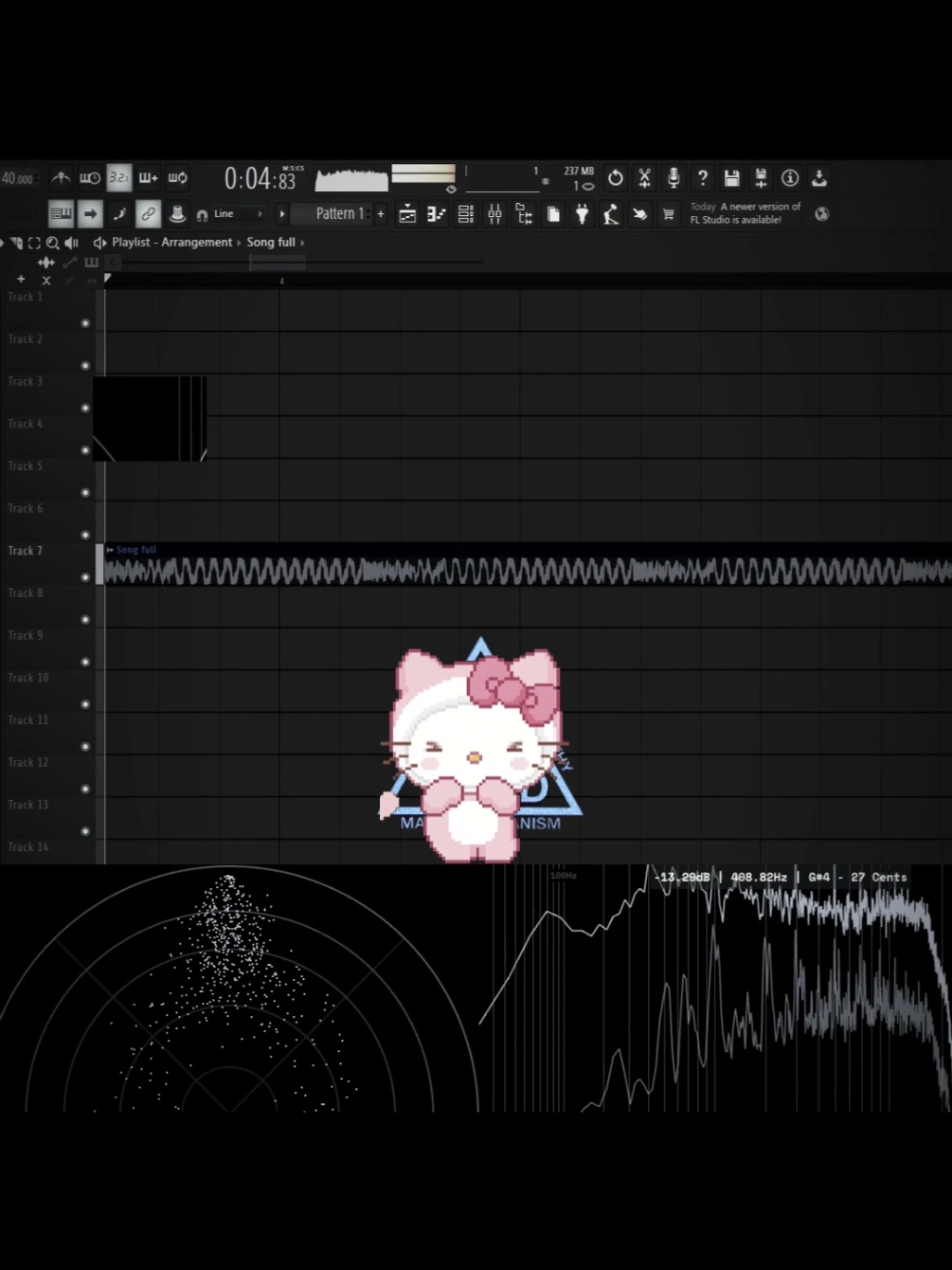Click the black automation clip on Track 3
Screen dimensions: 952x1270
[x=150, y=419]
